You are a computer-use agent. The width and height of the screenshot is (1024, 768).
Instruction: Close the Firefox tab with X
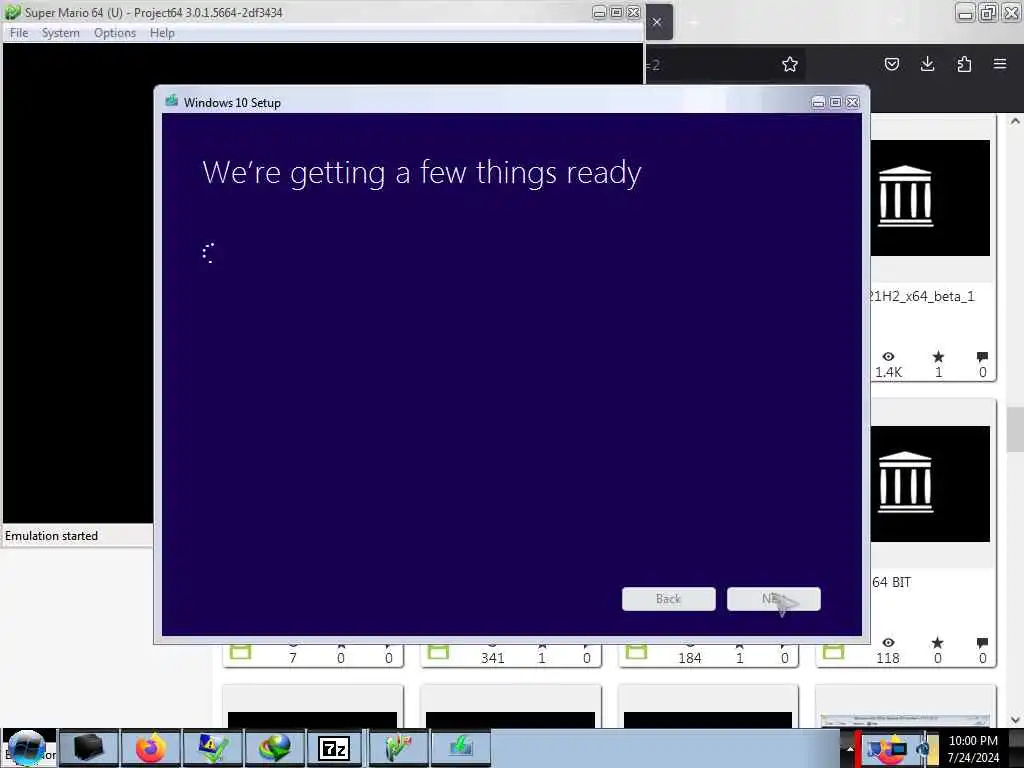click(657, 22)
